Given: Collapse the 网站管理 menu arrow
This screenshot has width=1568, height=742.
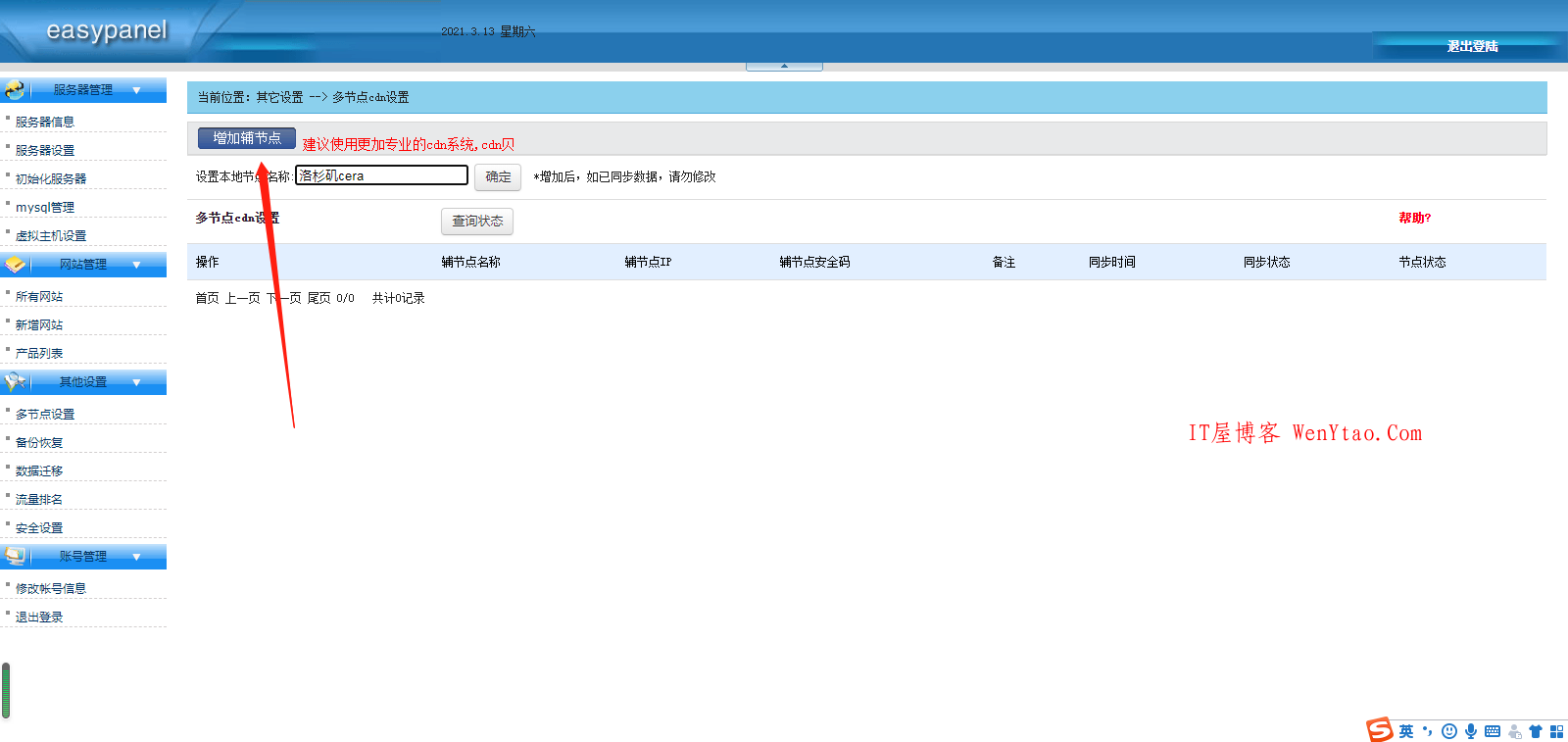Looking at the screenshot, I should 136,265.
